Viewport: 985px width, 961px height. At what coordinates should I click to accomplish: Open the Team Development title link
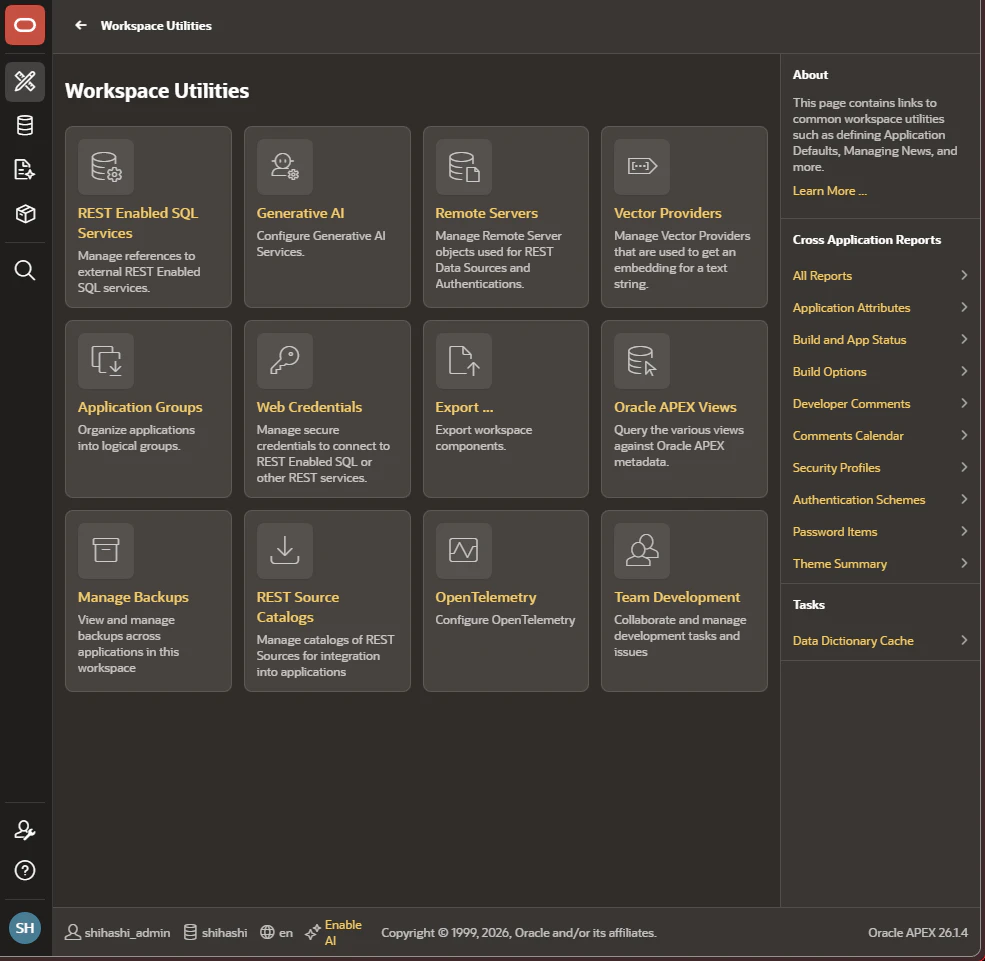click(677, 597)
